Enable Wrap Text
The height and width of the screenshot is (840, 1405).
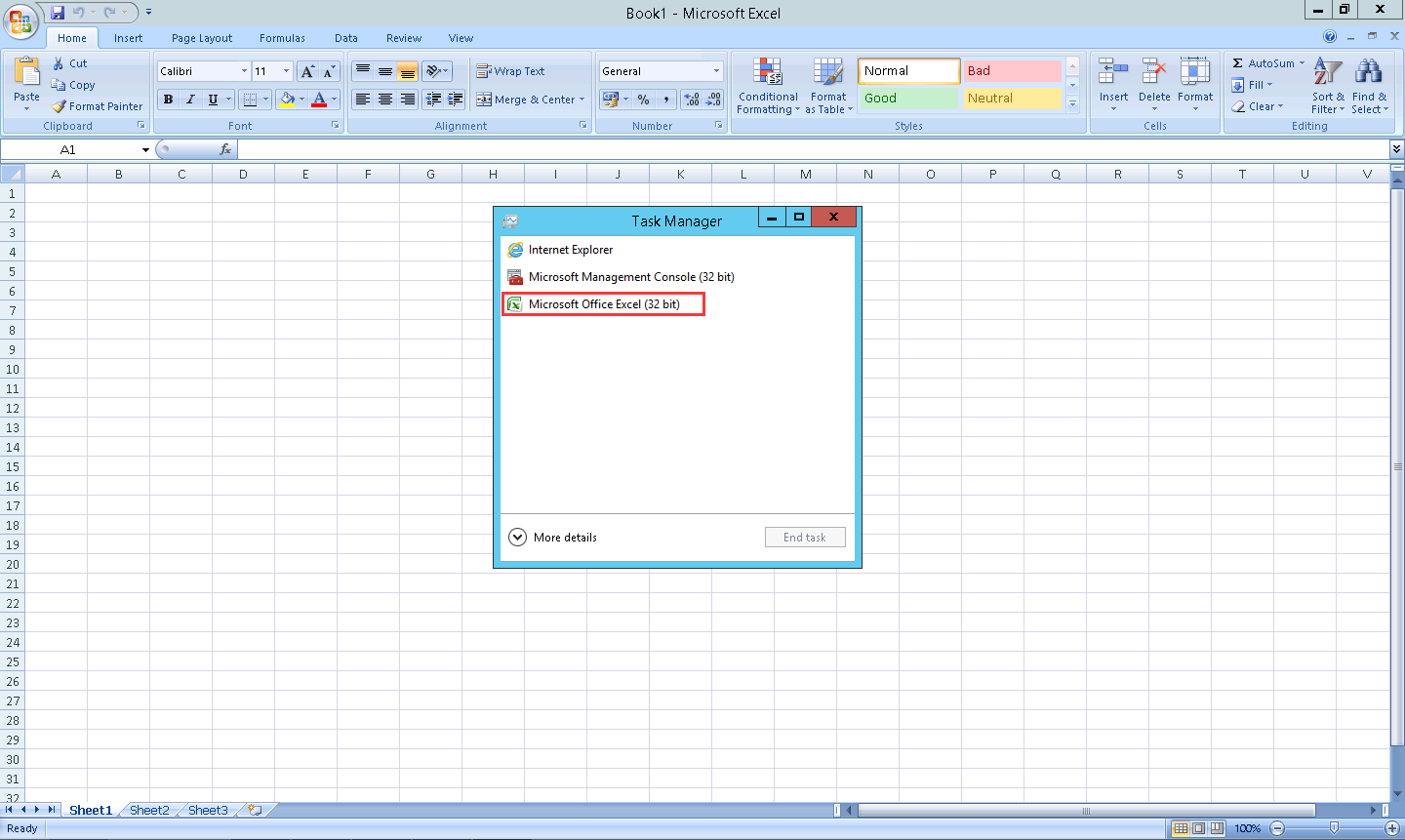pos(510,71)
